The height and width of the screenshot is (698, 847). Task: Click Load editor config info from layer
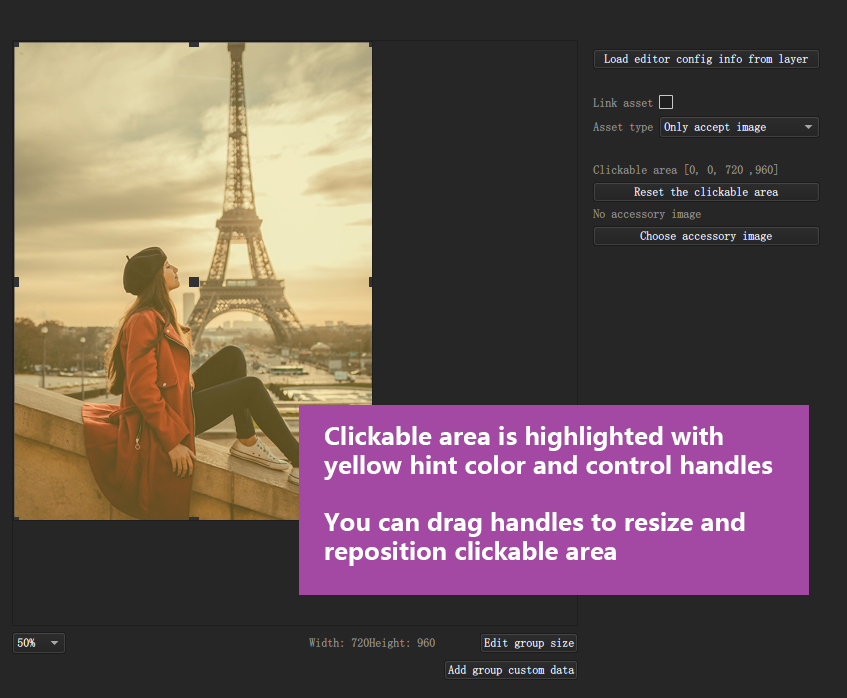[706, 59]
